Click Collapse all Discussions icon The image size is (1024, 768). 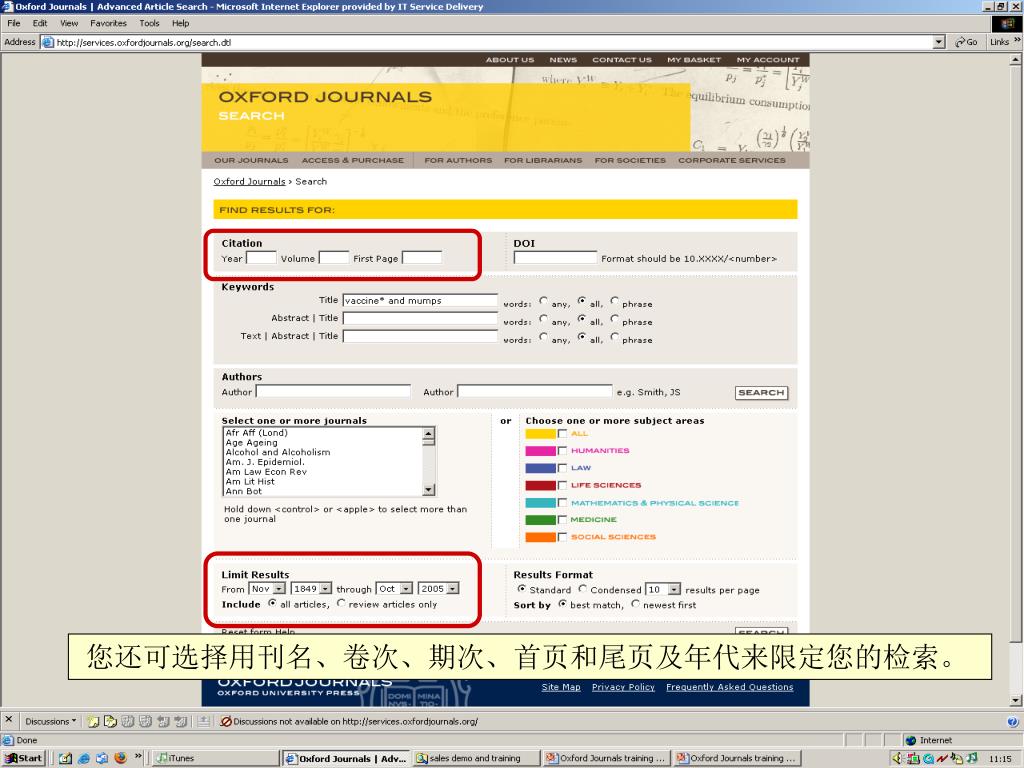(x=145, y=722)
